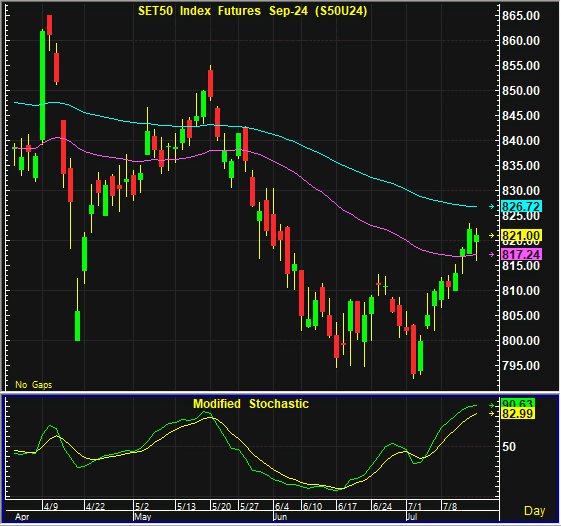Select the 6/17 date marker

(347, 506)
